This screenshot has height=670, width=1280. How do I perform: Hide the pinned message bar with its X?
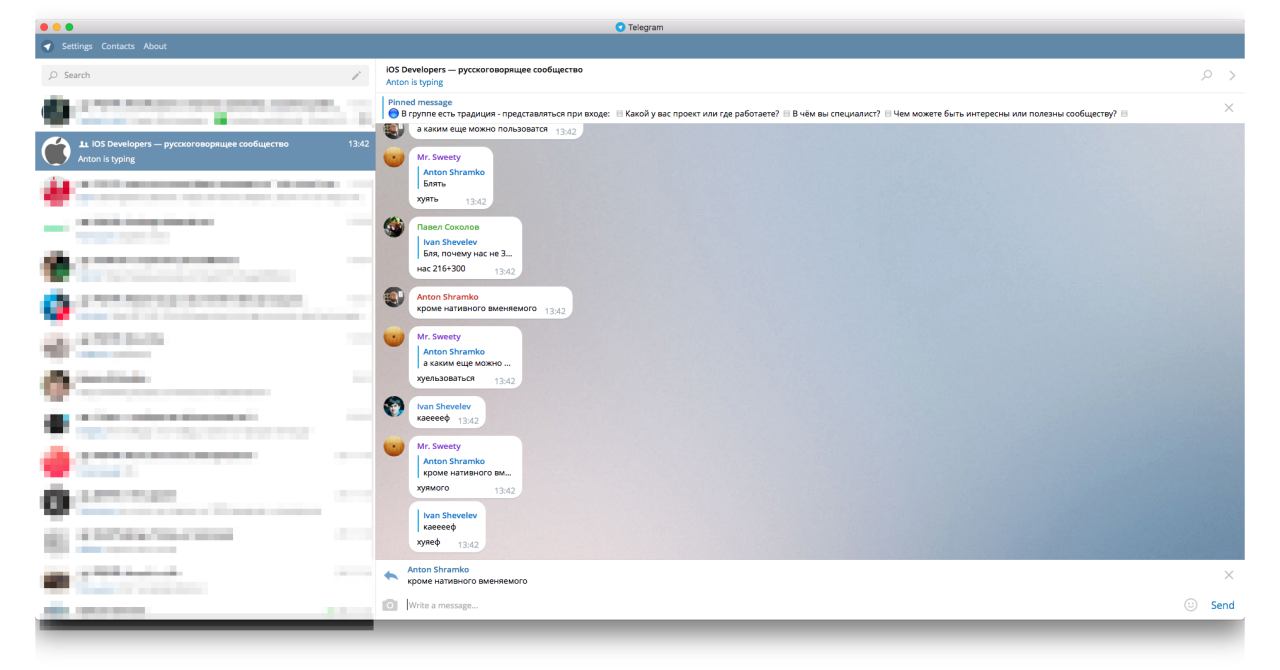1229,107
